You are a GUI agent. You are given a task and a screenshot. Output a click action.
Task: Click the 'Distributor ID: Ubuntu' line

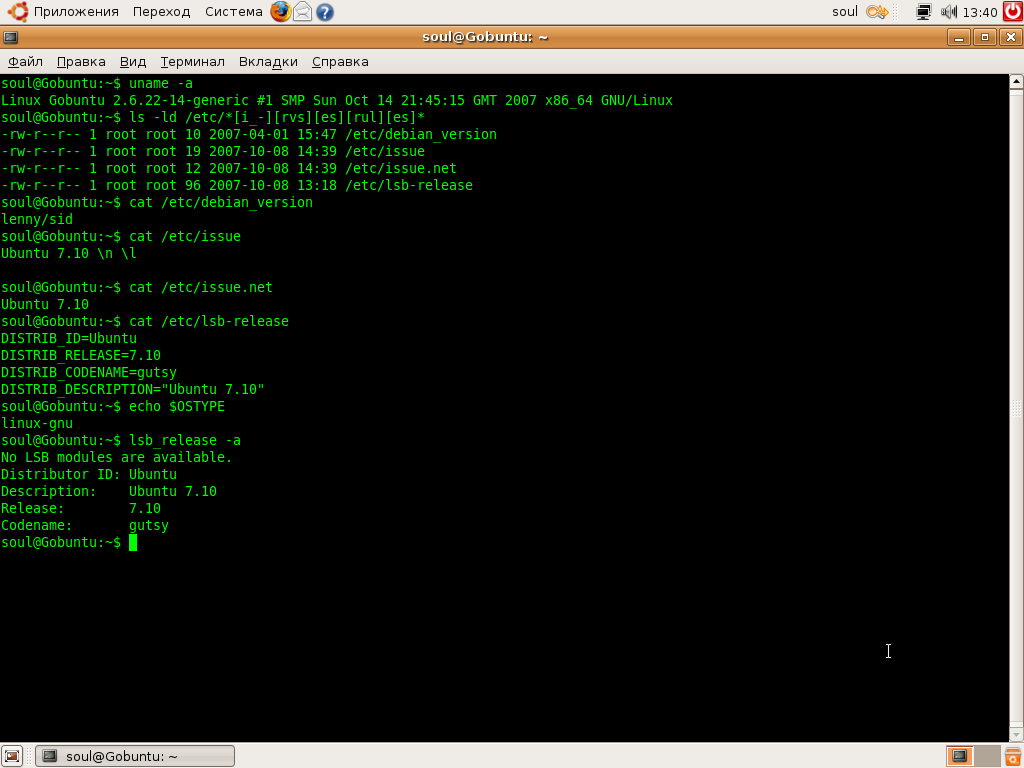coord(89,474)
